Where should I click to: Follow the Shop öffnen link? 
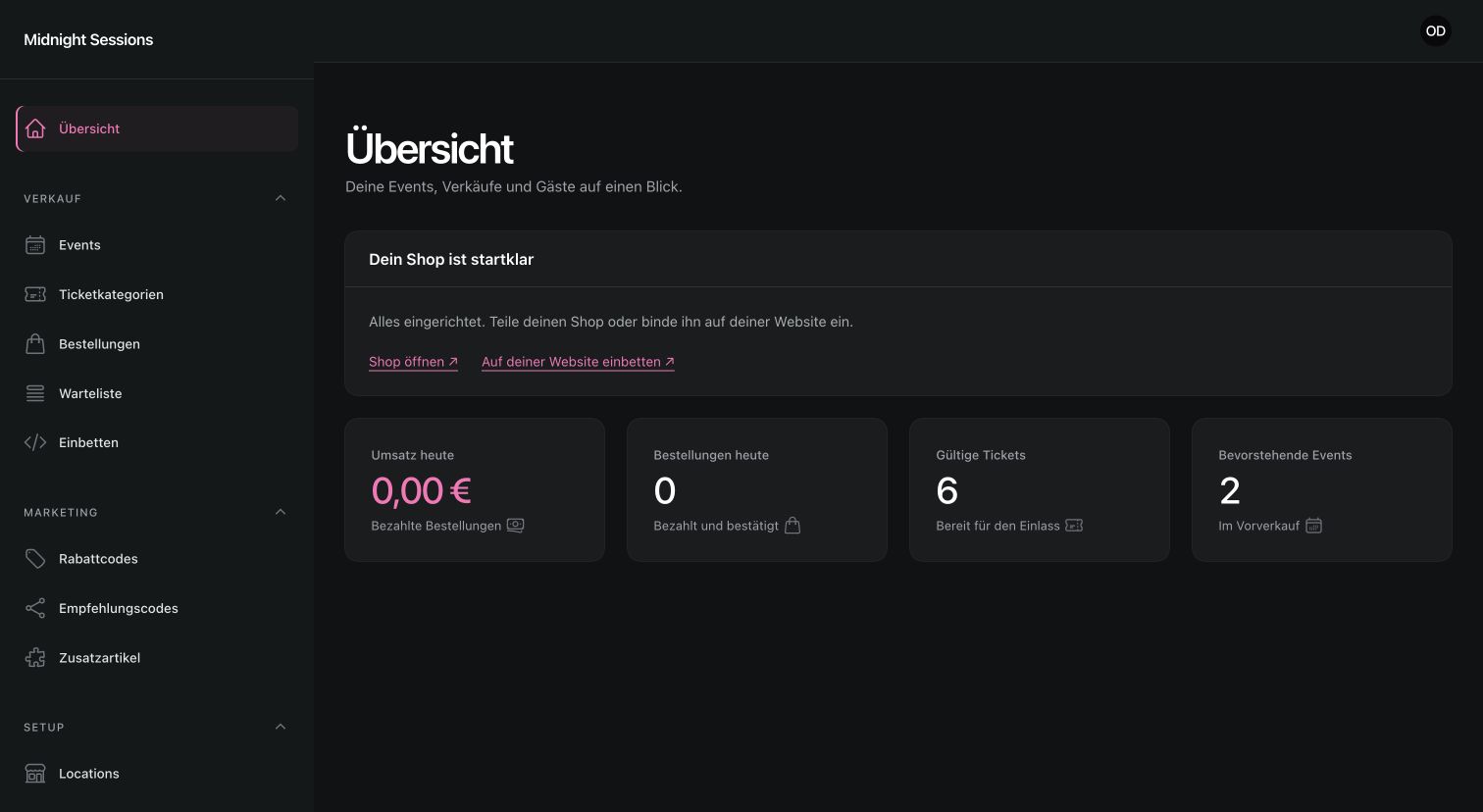click(413, 362)
